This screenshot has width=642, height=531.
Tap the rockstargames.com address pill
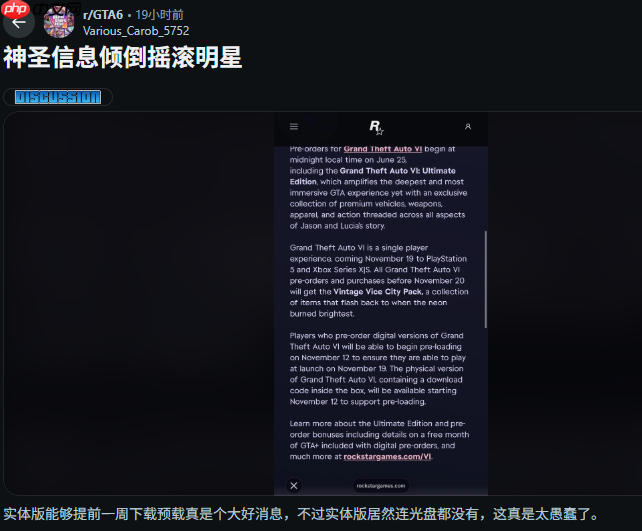pos(381,486)
